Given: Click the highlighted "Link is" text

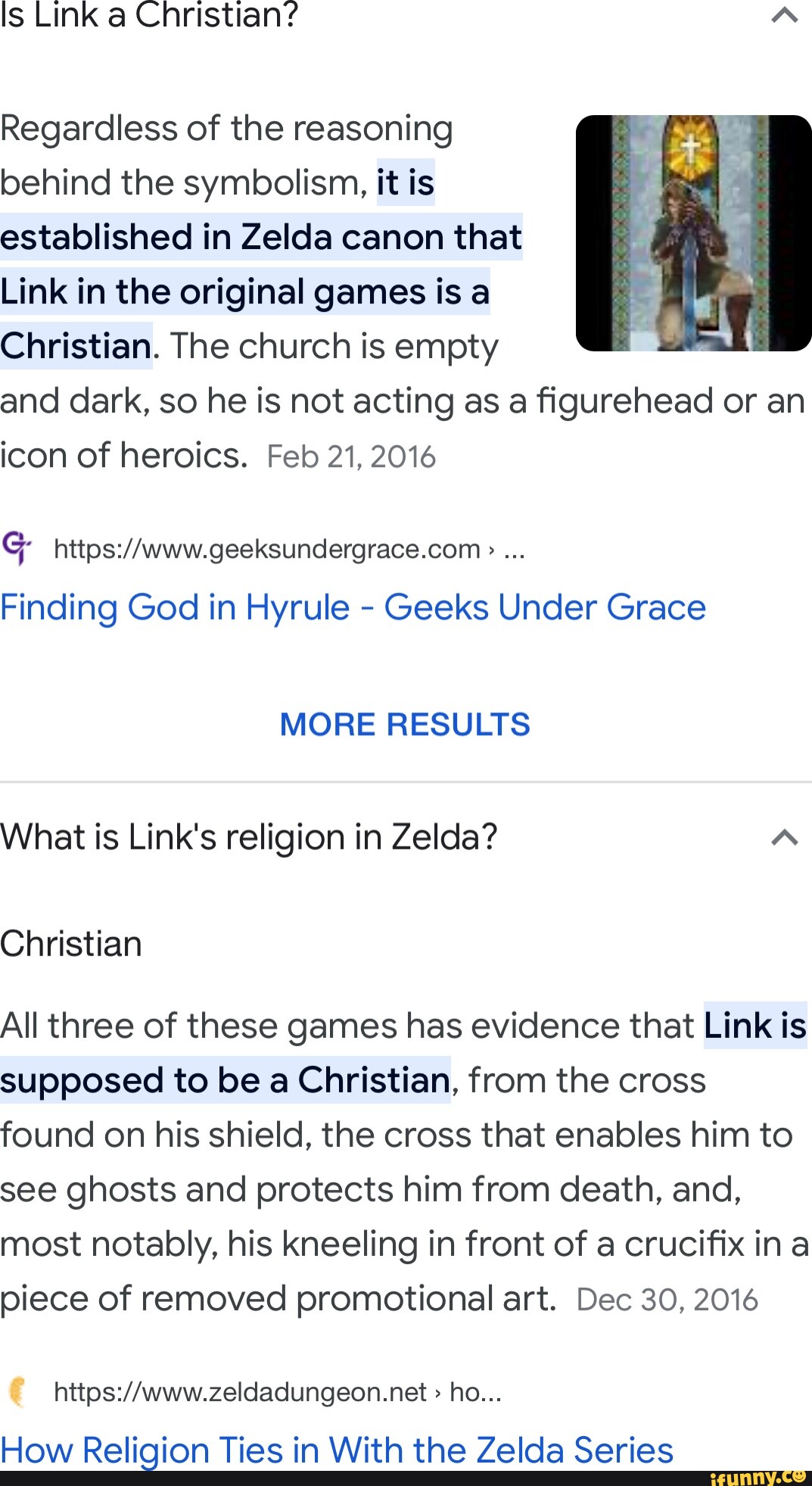Looking at the screenshot, I should point(754,1026).
